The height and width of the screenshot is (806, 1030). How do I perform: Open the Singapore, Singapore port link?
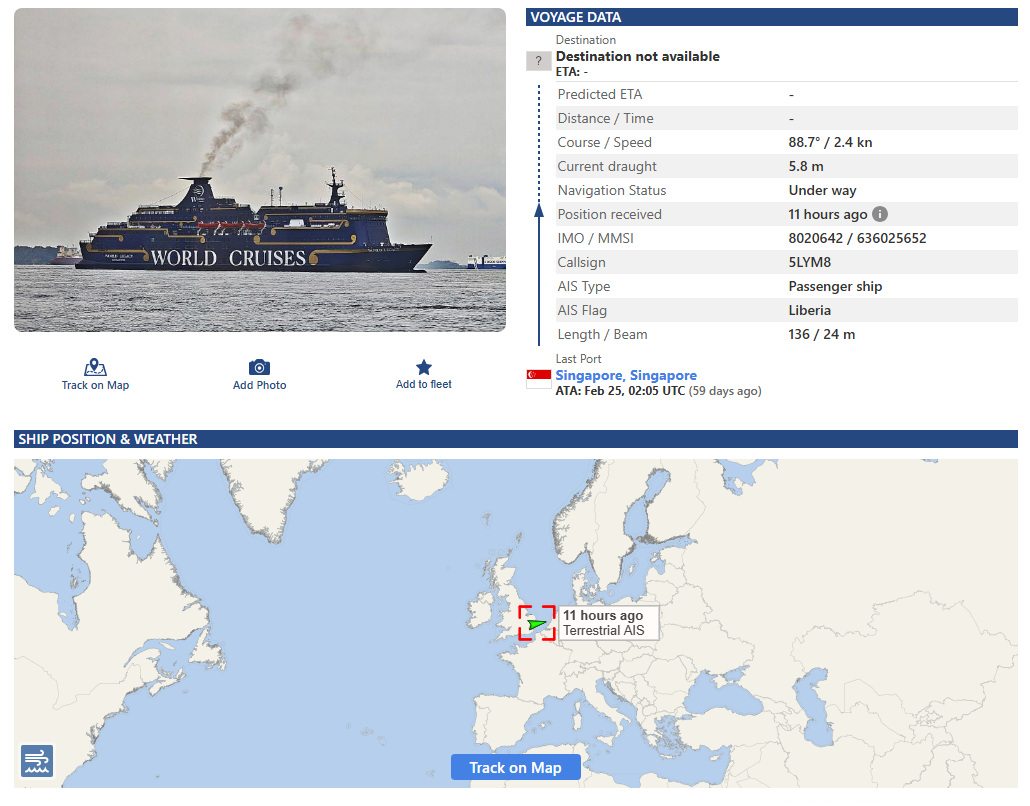click(x=626, y=375)
